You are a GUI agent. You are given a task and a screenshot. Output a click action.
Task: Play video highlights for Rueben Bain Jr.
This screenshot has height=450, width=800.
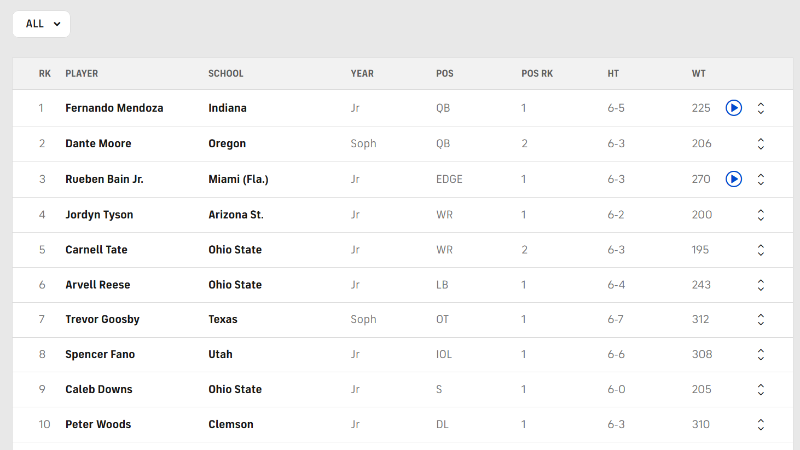point(733,179)
